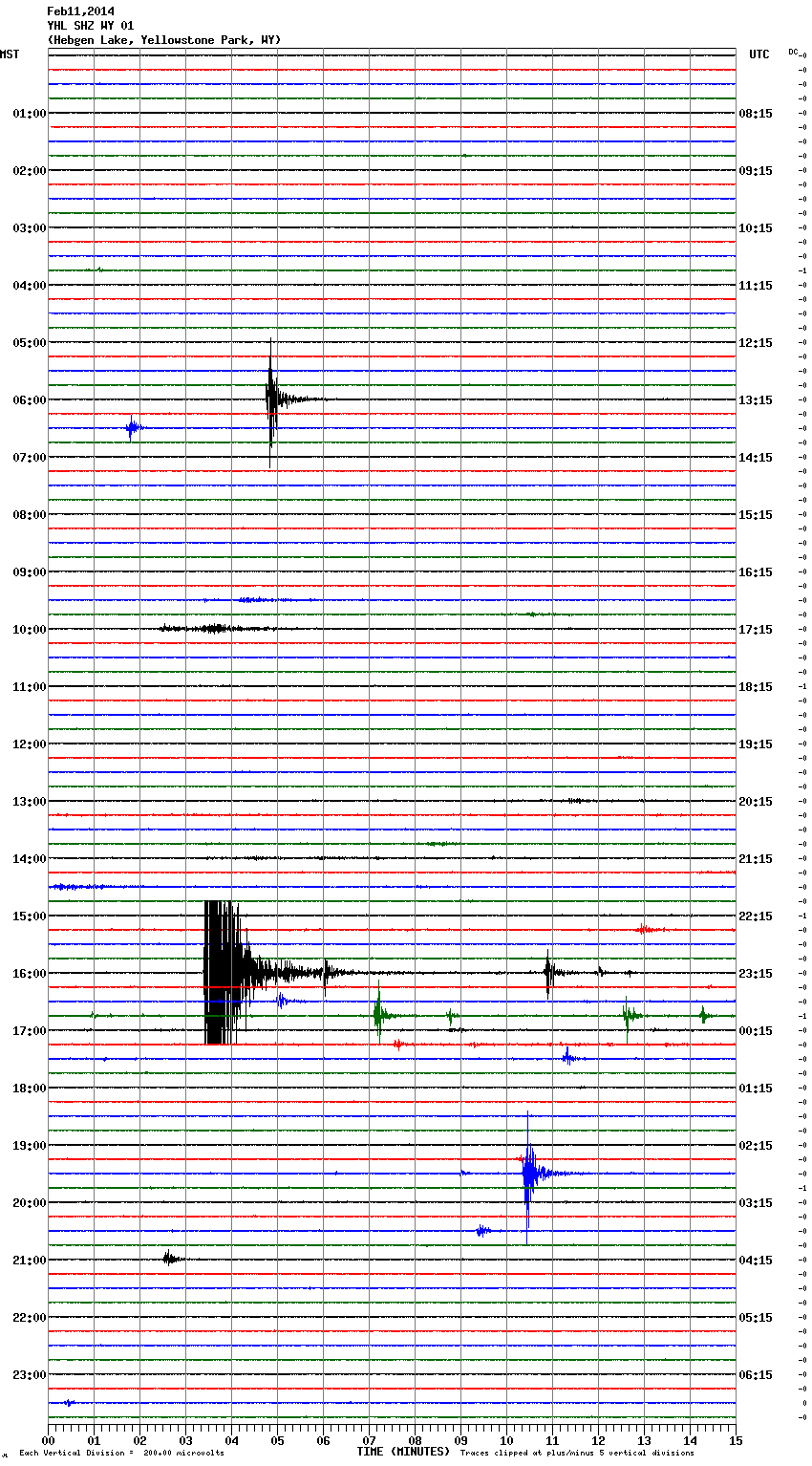Select the 04:00 MST time label
The height and width of the screenshot is (1466, 812).
coord(29,286)
